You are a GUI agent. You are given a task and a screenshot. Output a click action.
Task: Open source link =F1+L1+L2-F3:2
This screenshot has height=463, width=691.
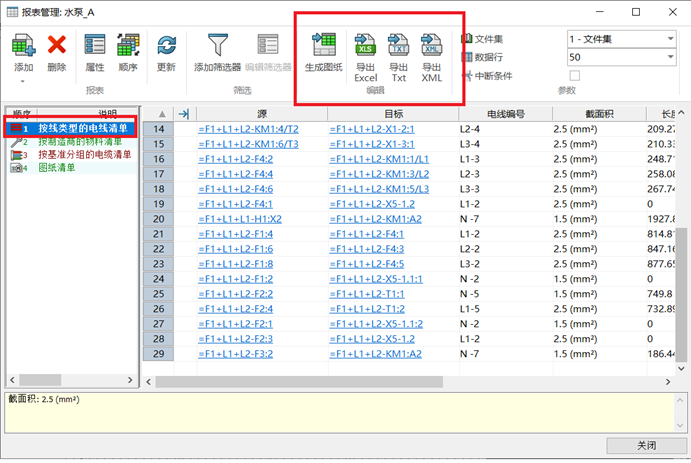tap(235, 354)
